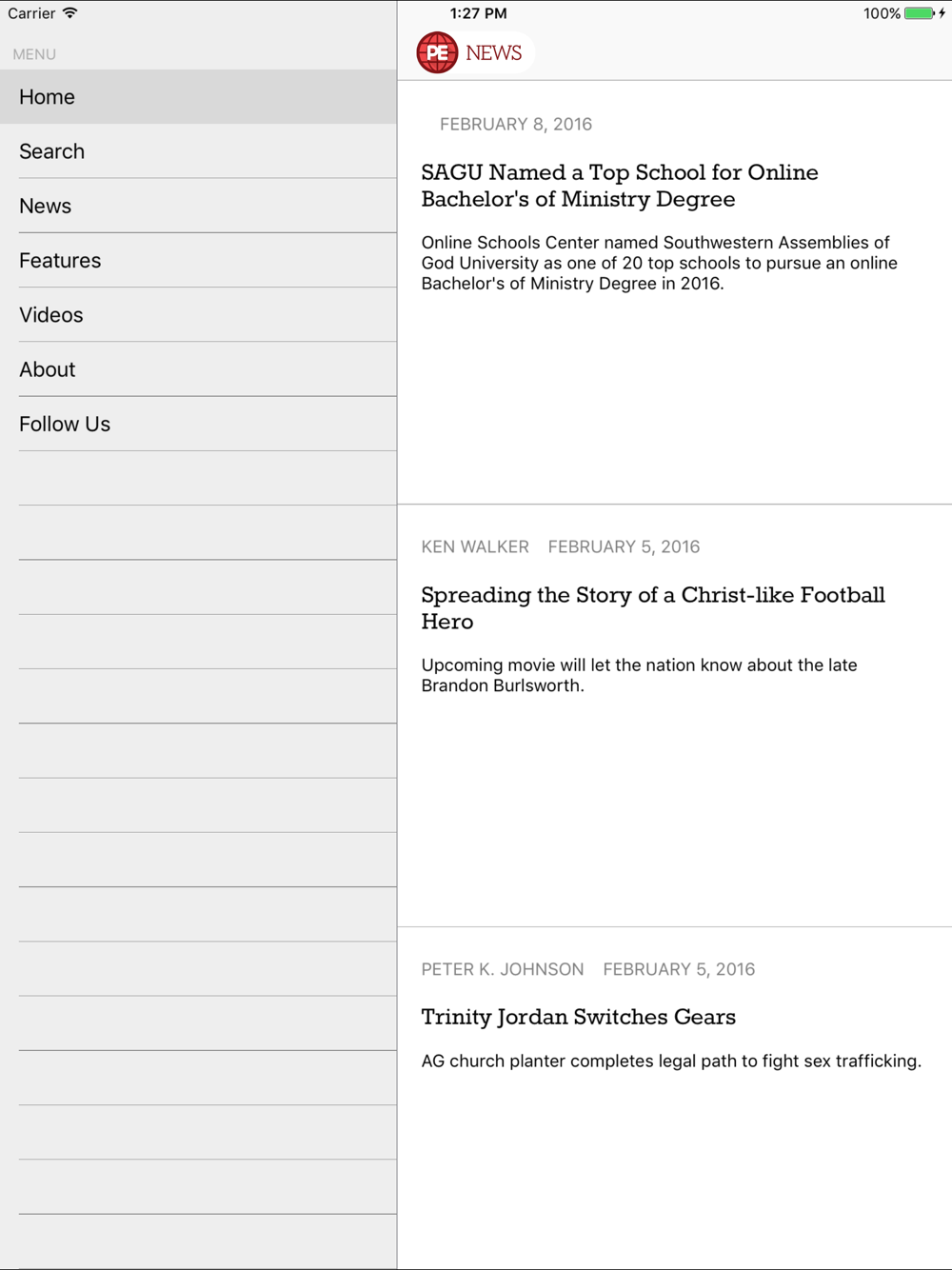Tap the Online Schools Center summary text

click(659, 263)
